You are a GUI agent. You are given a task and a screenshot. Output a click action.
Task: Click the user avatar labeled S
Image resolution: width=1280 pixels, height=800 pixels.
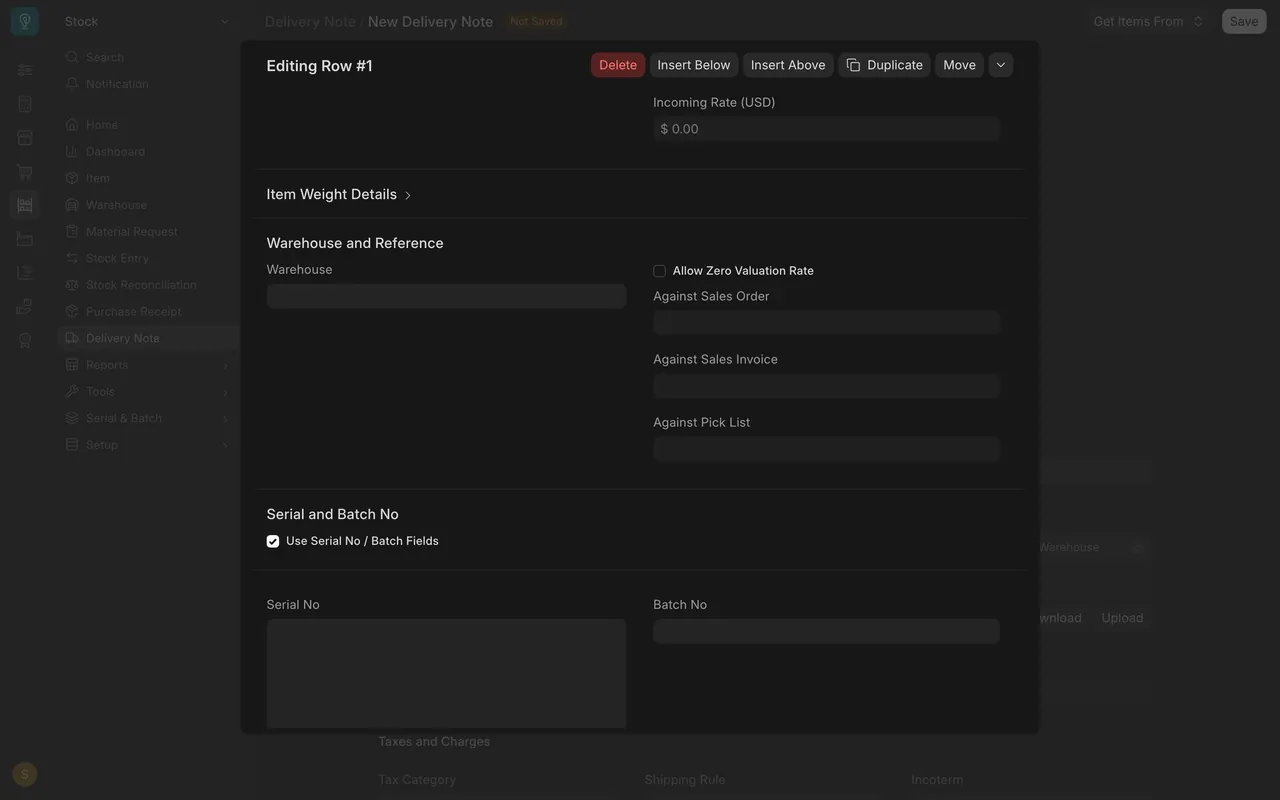coord(25,774)
